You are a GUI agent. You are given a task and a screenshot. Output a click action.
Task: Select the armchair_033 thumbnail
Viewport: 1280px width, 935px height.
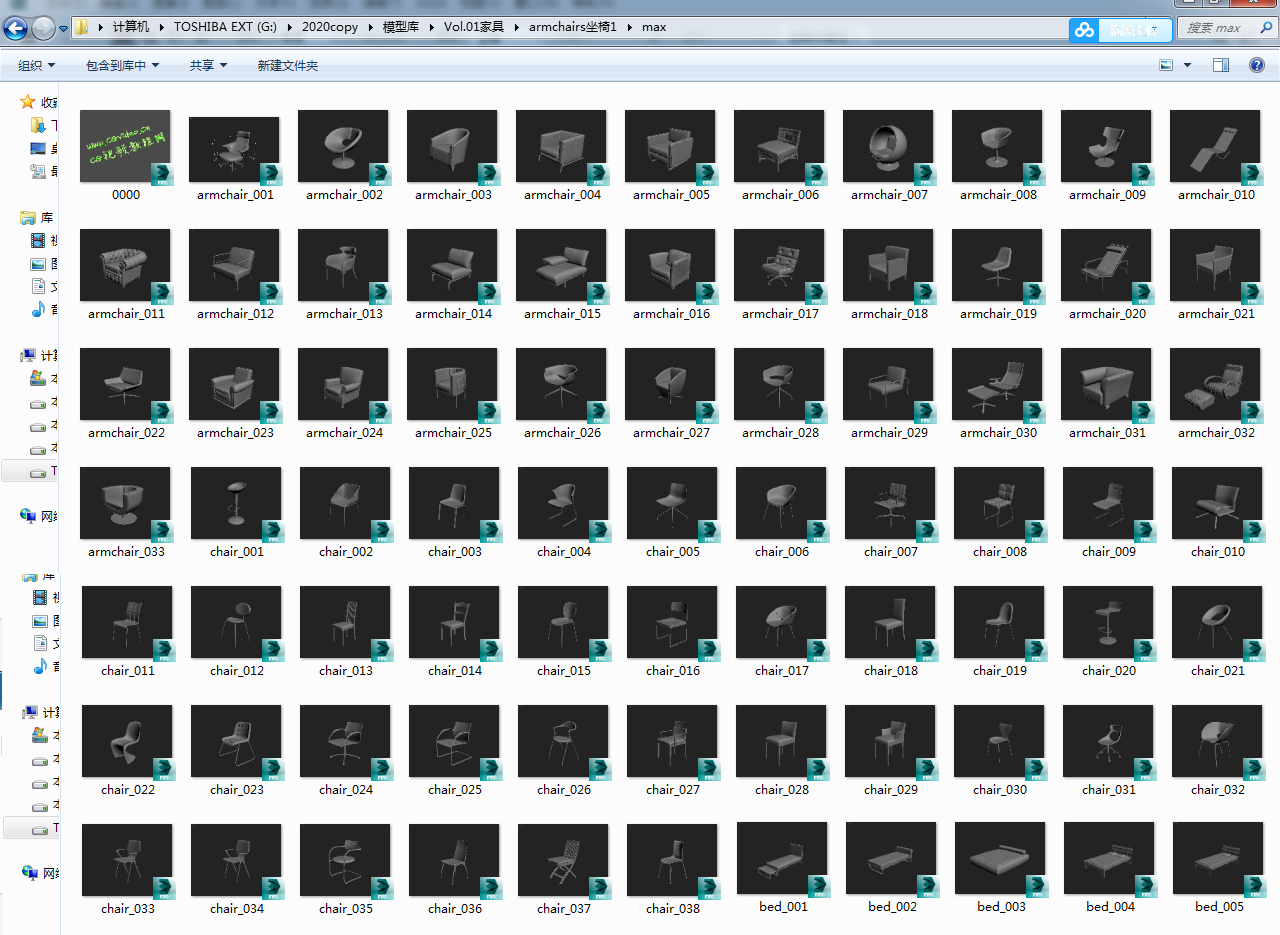click(125, 504)
